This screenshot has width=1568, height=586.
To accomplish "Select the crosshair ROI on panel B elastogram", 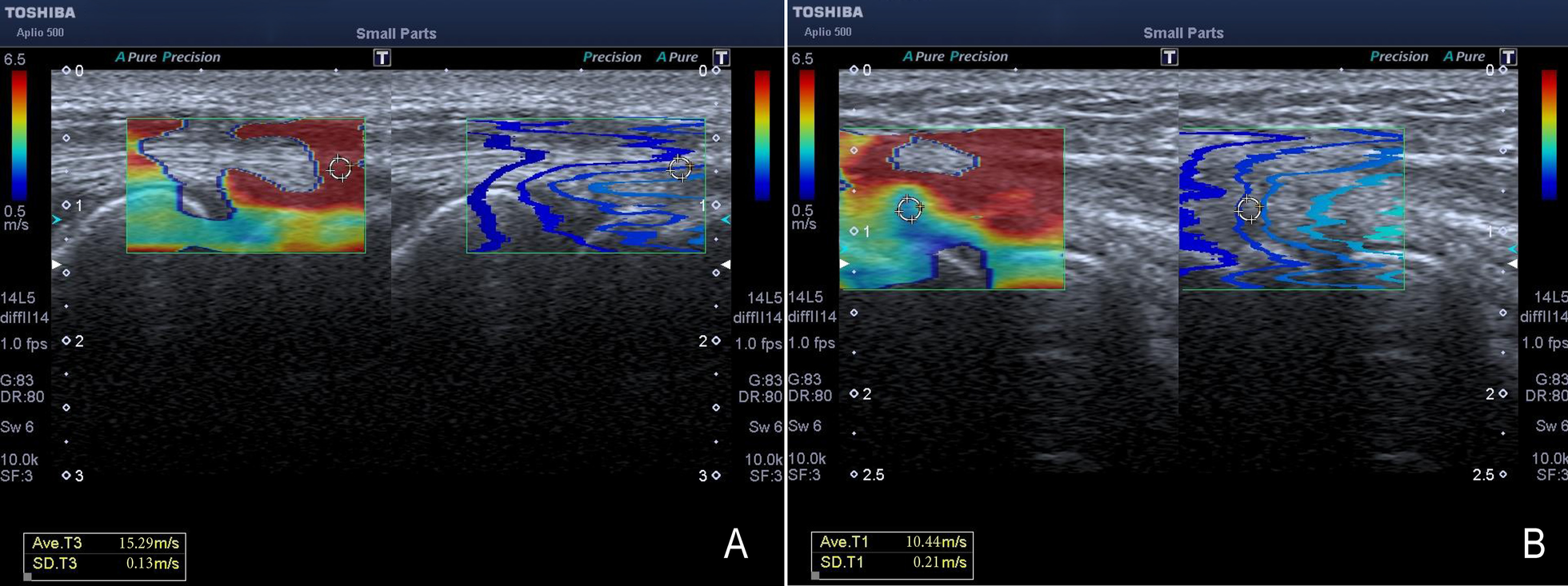I will click(909, 209).
